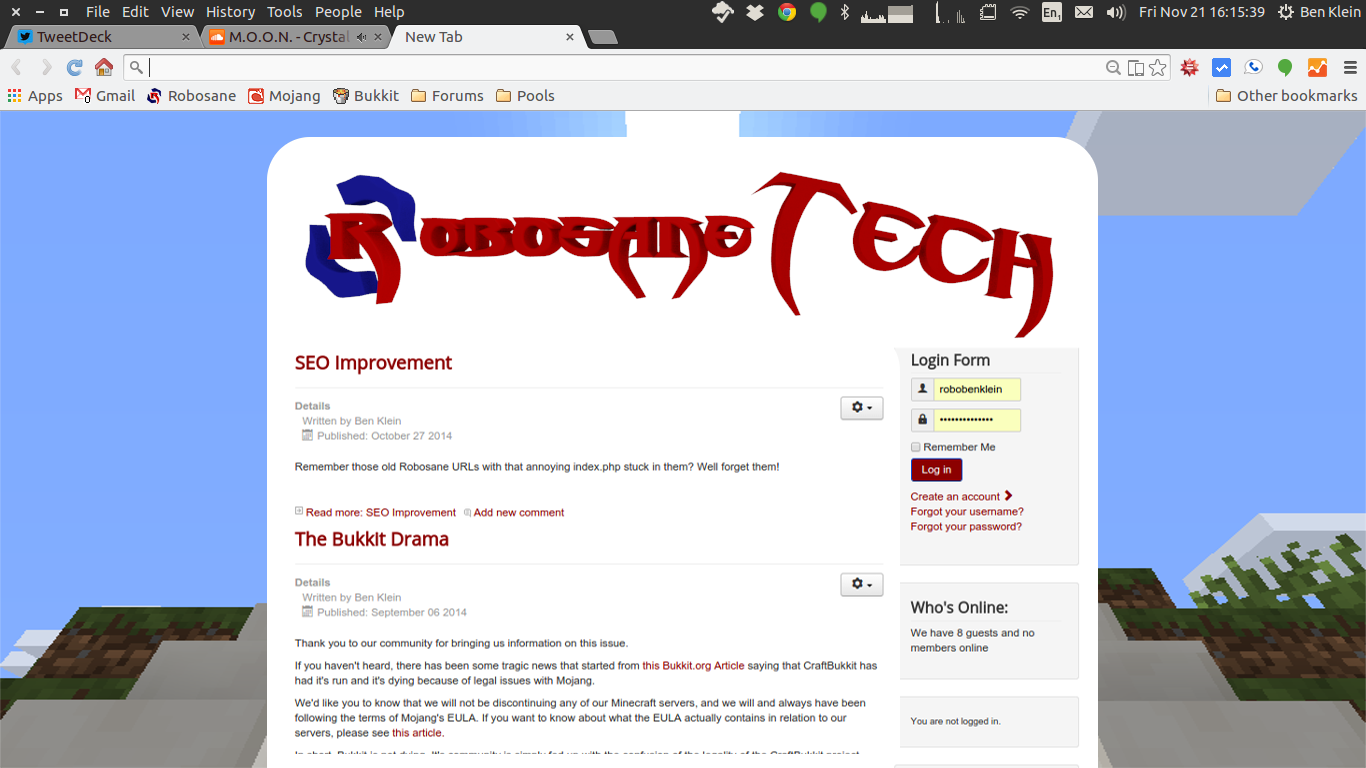Screen dimensions: 1366x768
Task: Open a new tab with the blank tab button
Action: click(603, 37)
